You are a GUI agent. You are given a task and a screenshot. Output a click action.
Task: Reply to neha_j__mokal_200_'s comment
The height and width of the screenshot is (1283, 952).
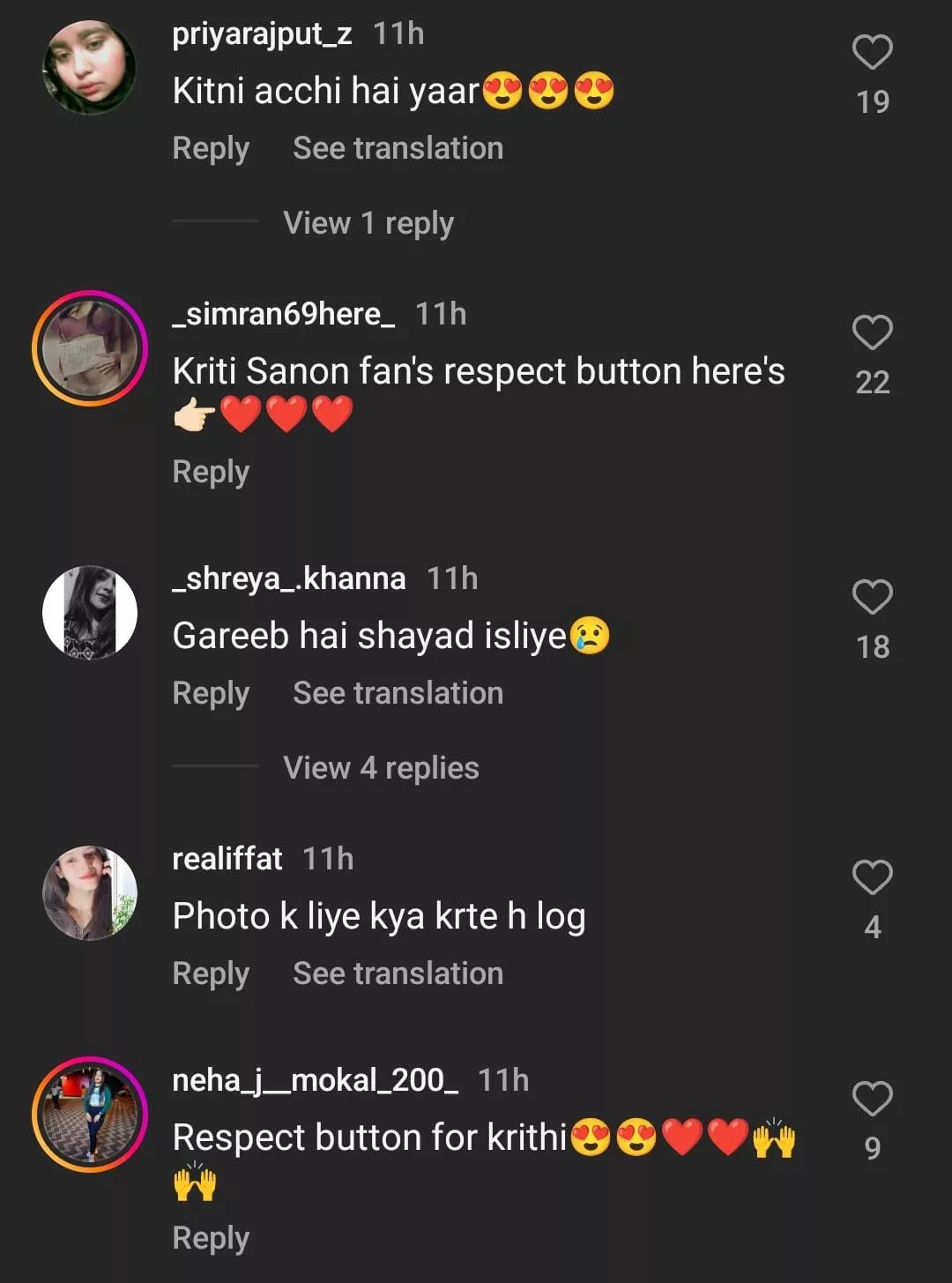tap(211, 1238)
